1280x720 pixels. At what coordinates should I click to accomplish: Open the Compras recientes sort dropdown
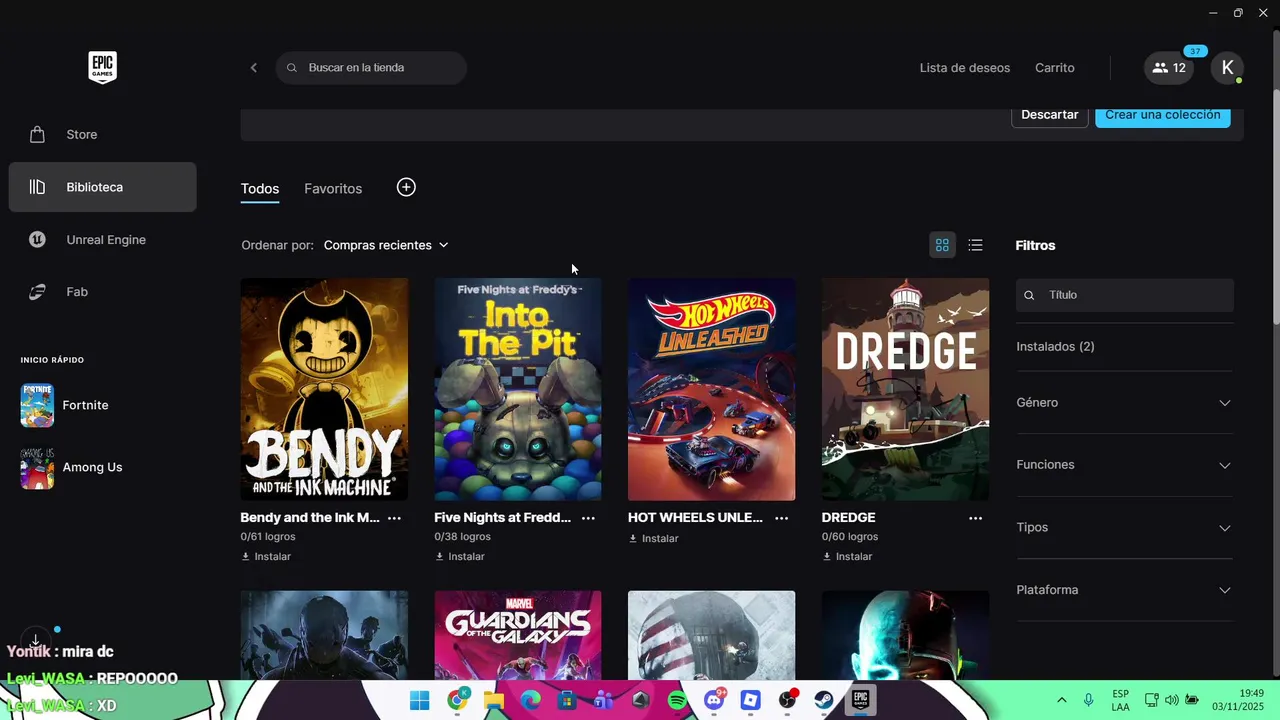click(386, 245)
